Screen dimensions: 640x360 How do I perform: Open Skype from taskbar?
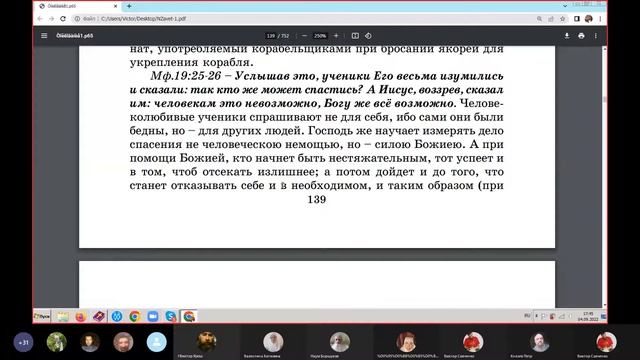[171, 316]
